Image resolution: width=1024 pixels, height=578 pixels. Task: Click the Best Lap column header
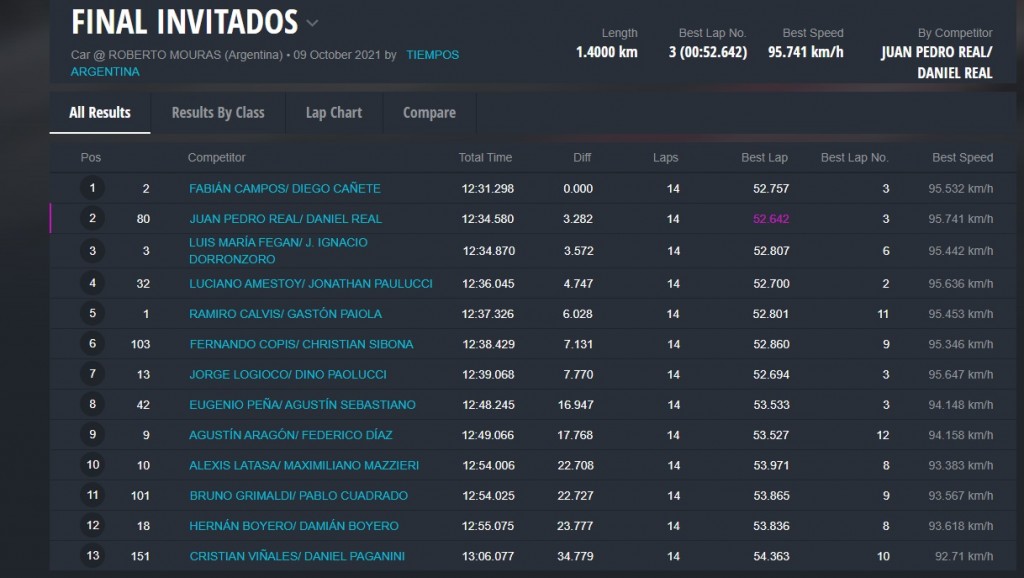pyautogui.click(x=764, y=158)
